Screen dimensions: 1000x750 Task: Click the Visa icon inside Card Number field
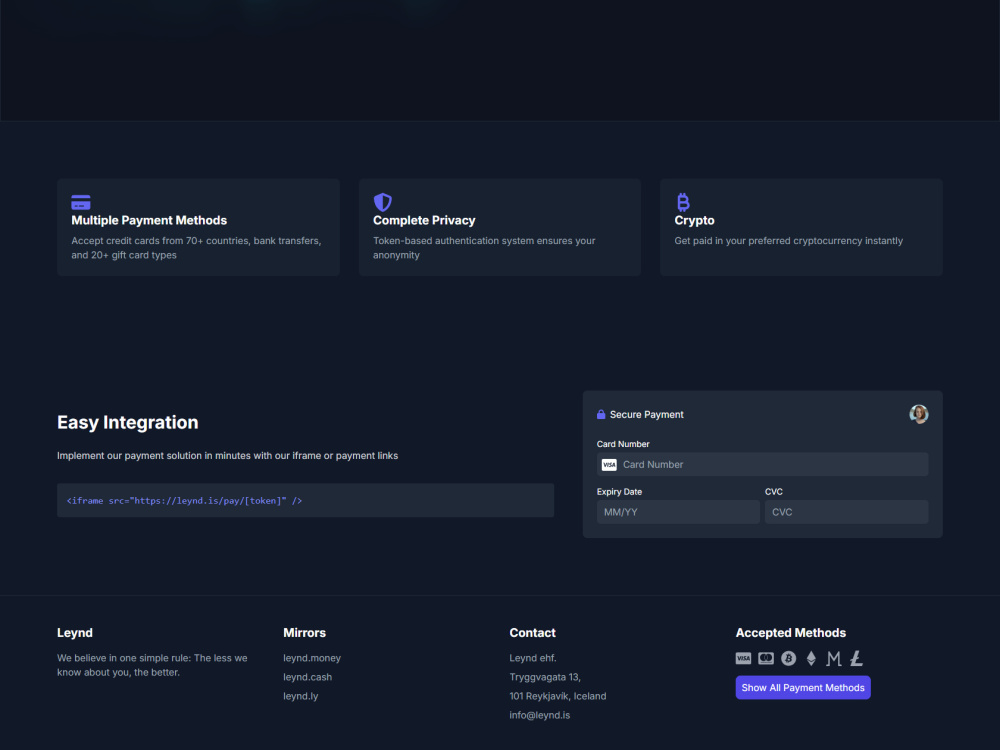[609, 465]
